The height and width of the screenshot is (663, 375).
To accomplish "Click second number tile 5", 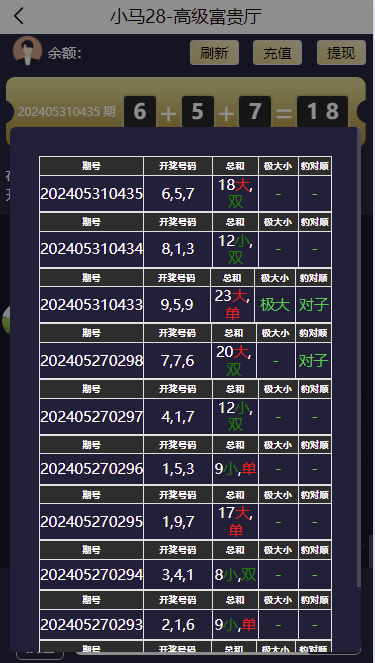I will pyautogui.click(x=197, y=112).
